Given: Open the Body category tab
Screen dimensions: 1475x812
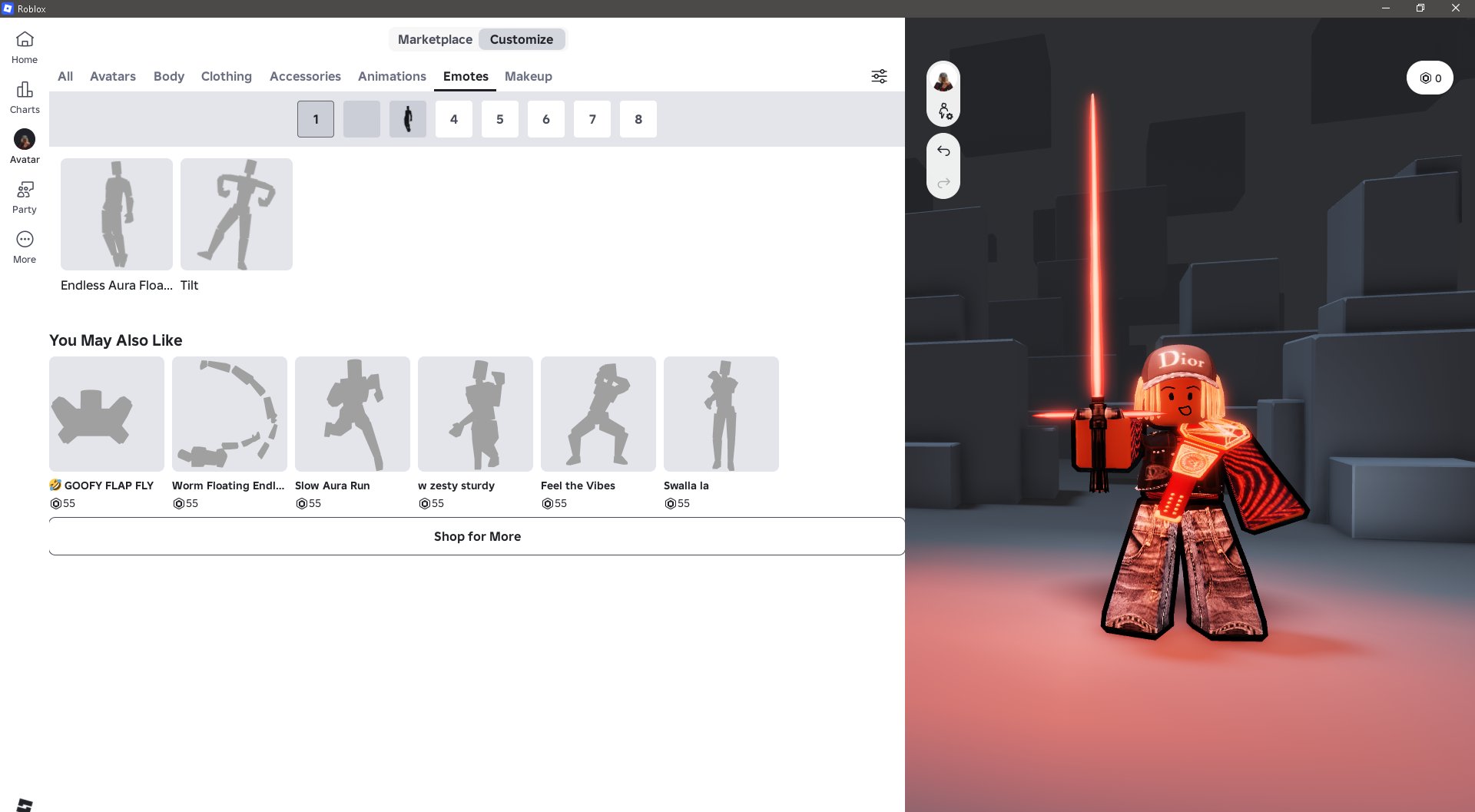Looking at the screenshot, I should (x=169, y=76).
